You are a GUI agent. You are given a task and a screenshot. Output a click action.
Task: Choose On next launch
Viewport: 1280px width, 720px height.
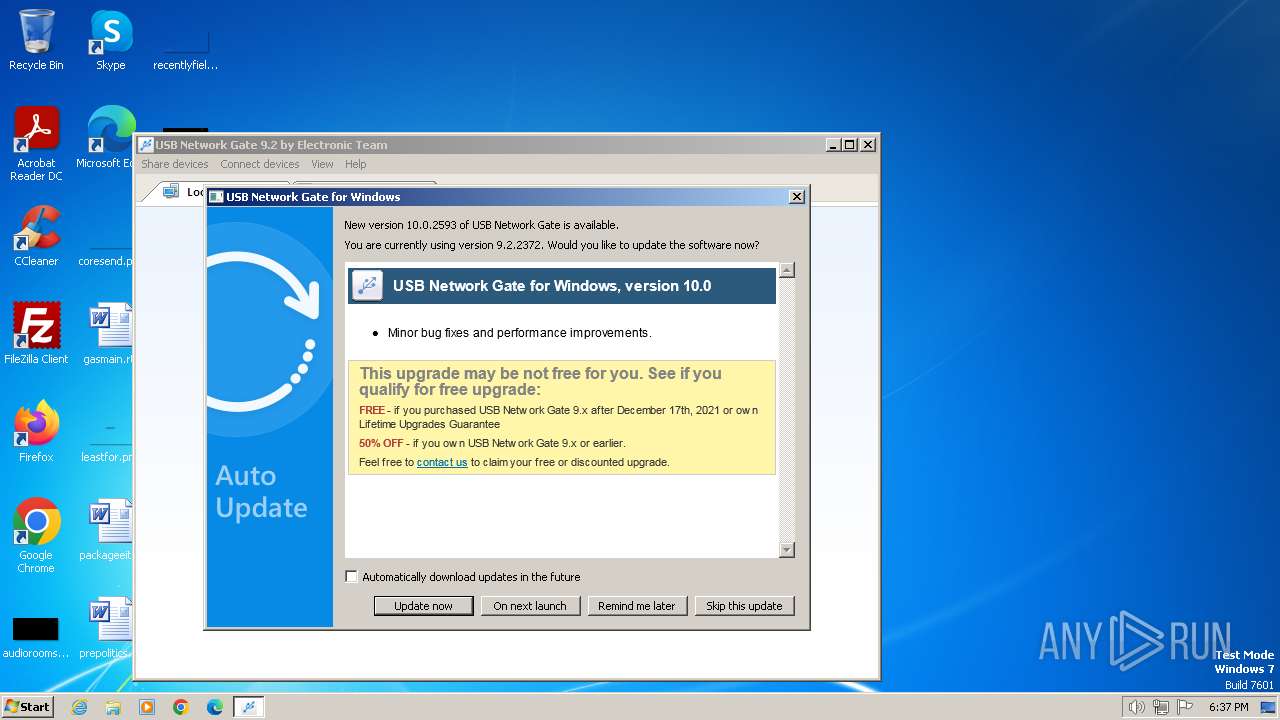click(x=530, y=606)
